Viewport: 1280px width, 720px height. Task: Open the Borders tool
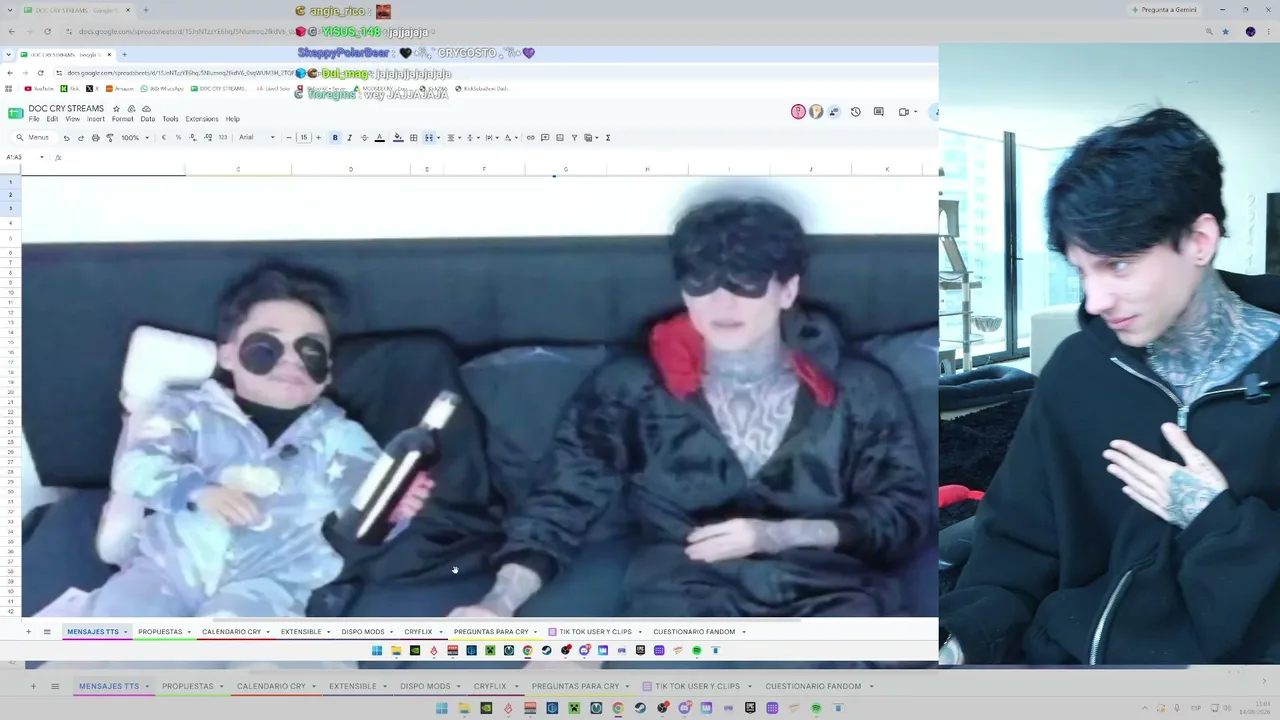click(413, 138)
